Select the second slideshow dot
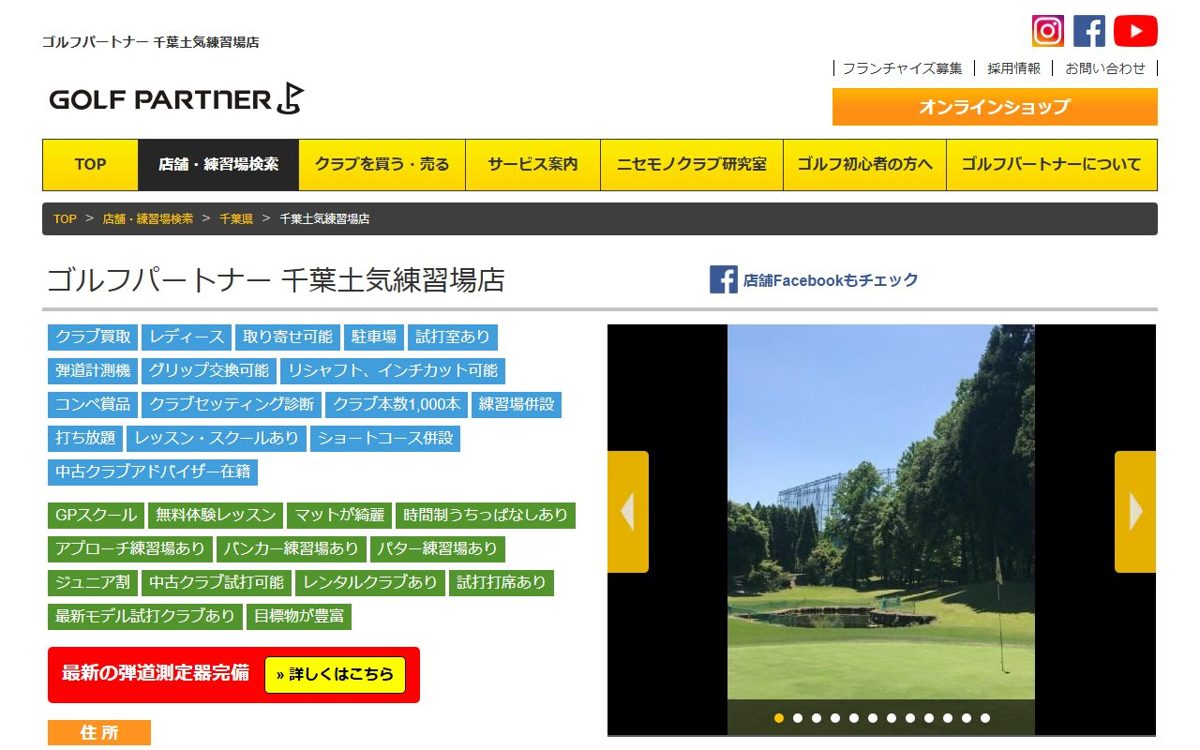 tap(798, 718)
